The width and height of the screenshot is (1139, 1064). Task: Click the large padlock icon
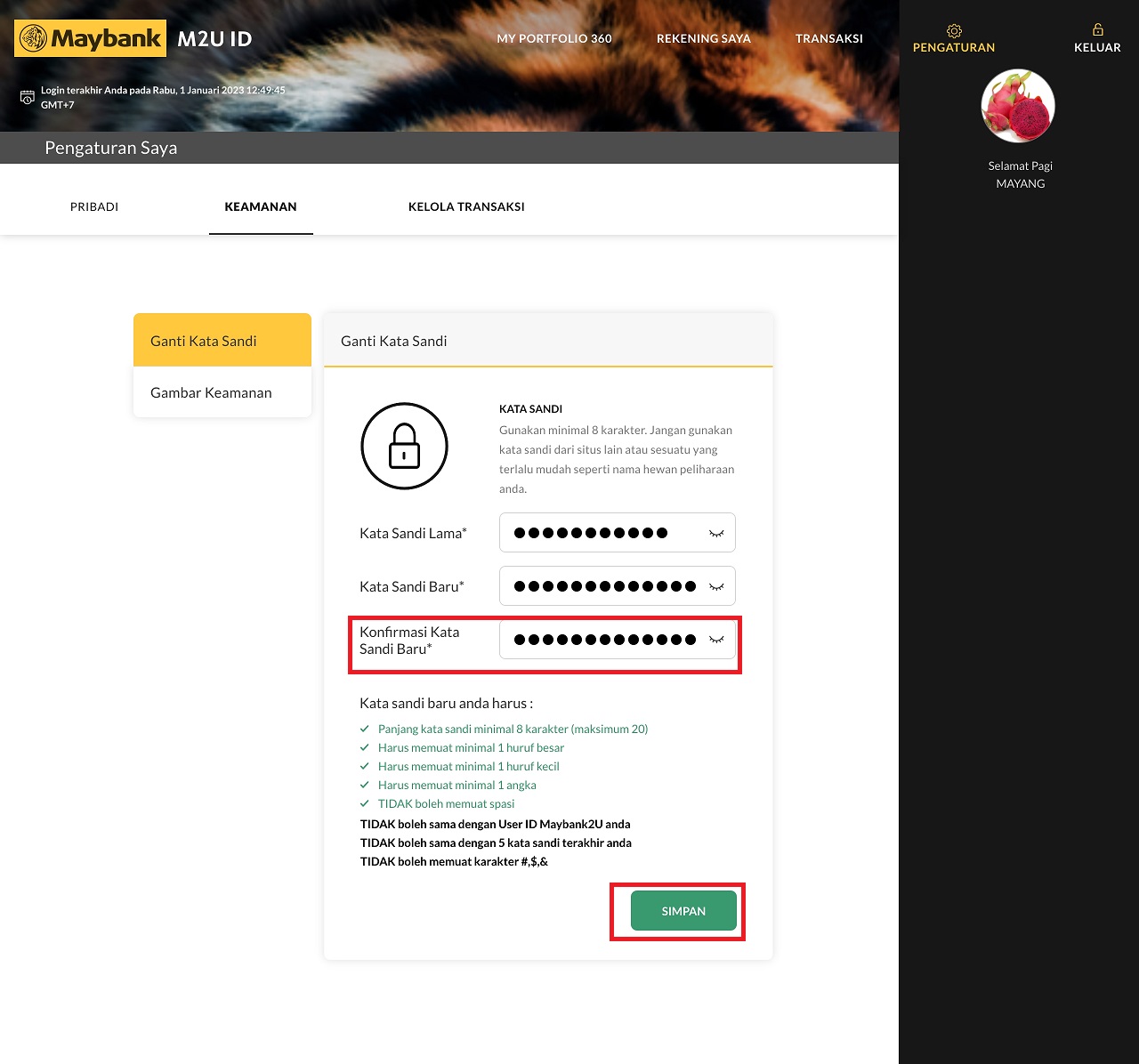click(404, 446)
